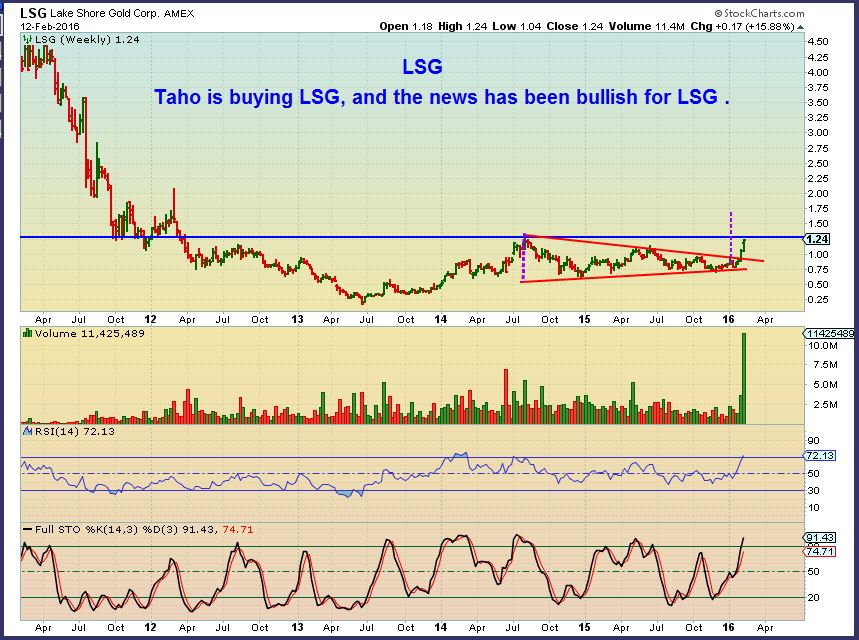Viewport: 859px width, 640px height.
Task: Click the 0.25 label on the price axis
Action: [x=817, y=300]
